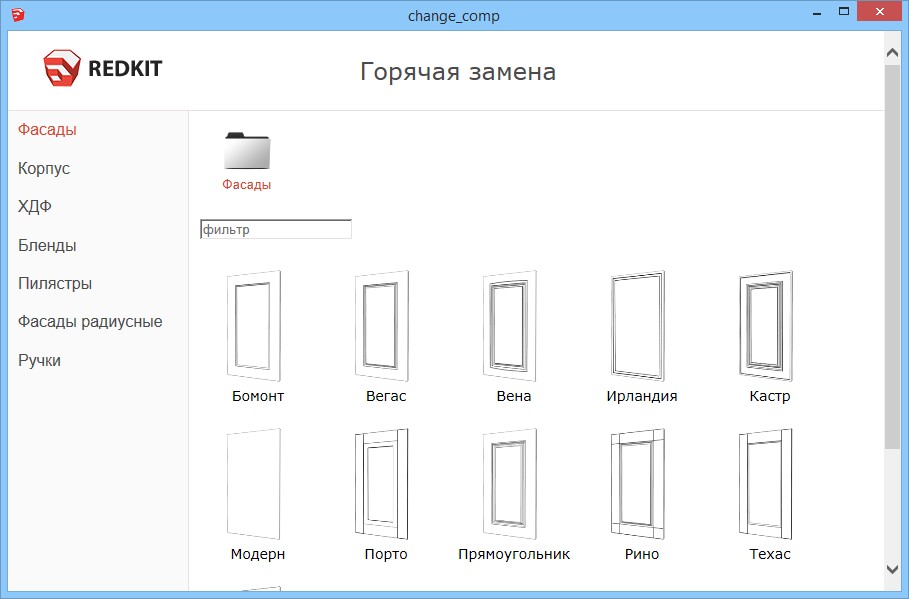Select the Кастр facade thumbnail
Screen dimensions: 909x599
pyautogui.click(x=765, y=325)
